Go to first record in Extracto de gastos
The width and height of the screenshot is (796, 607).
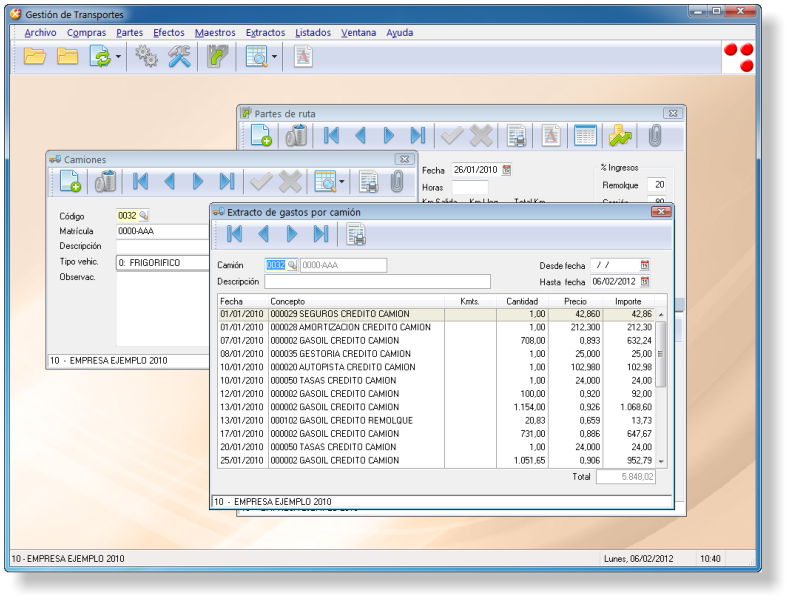pyautogui.click(x=235, y=234)
